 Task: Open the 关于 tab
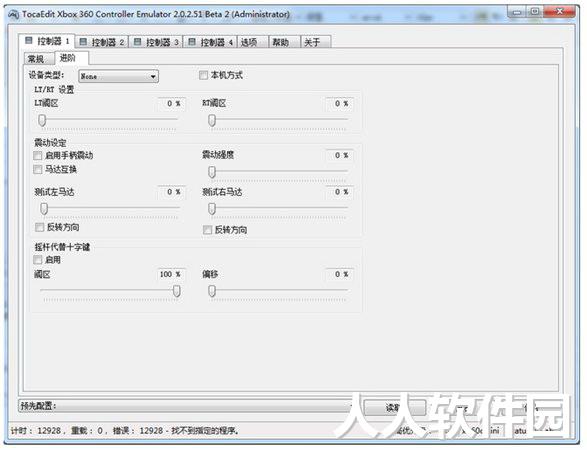(x=316, y=42)
